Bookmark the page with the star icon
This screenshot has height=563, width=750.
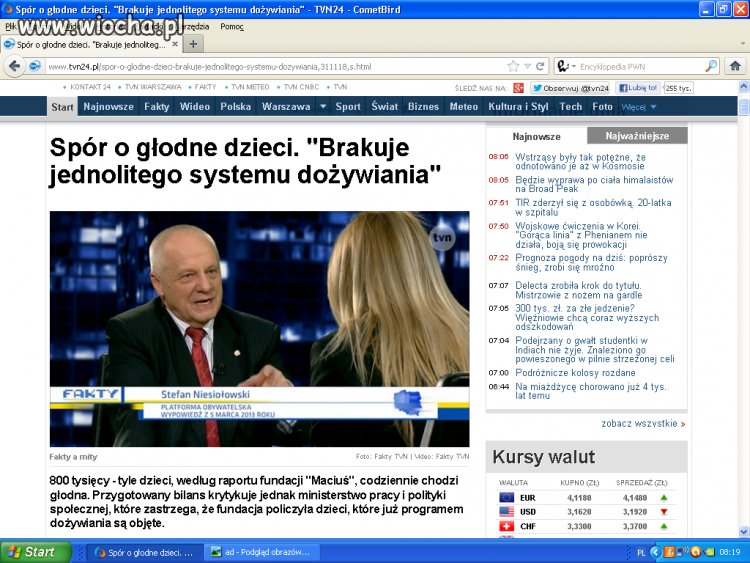point(513,66)
